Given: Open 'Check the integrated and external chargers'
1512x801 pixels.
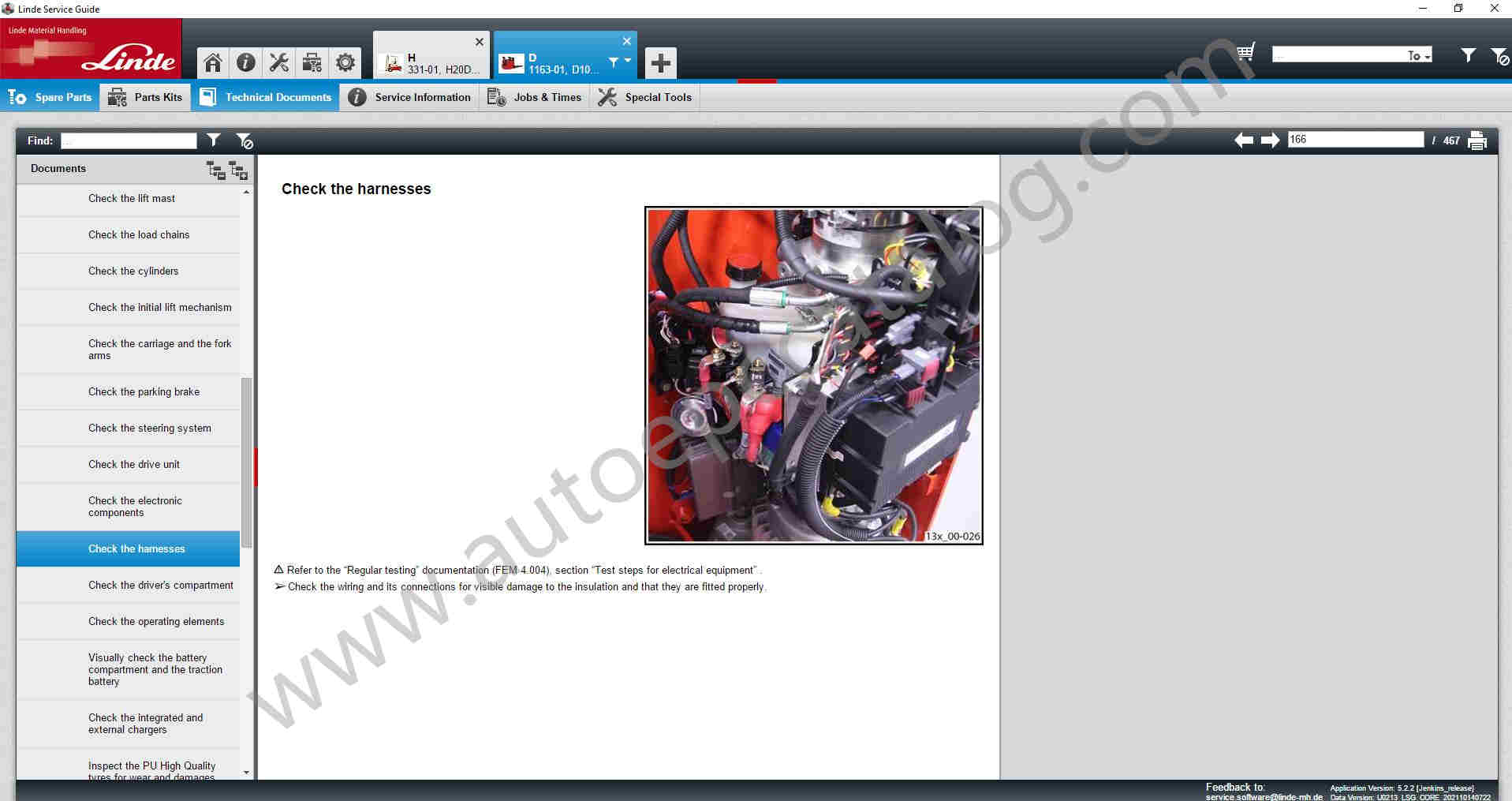Looking at the screenshot, I should [x=128, y=724].
